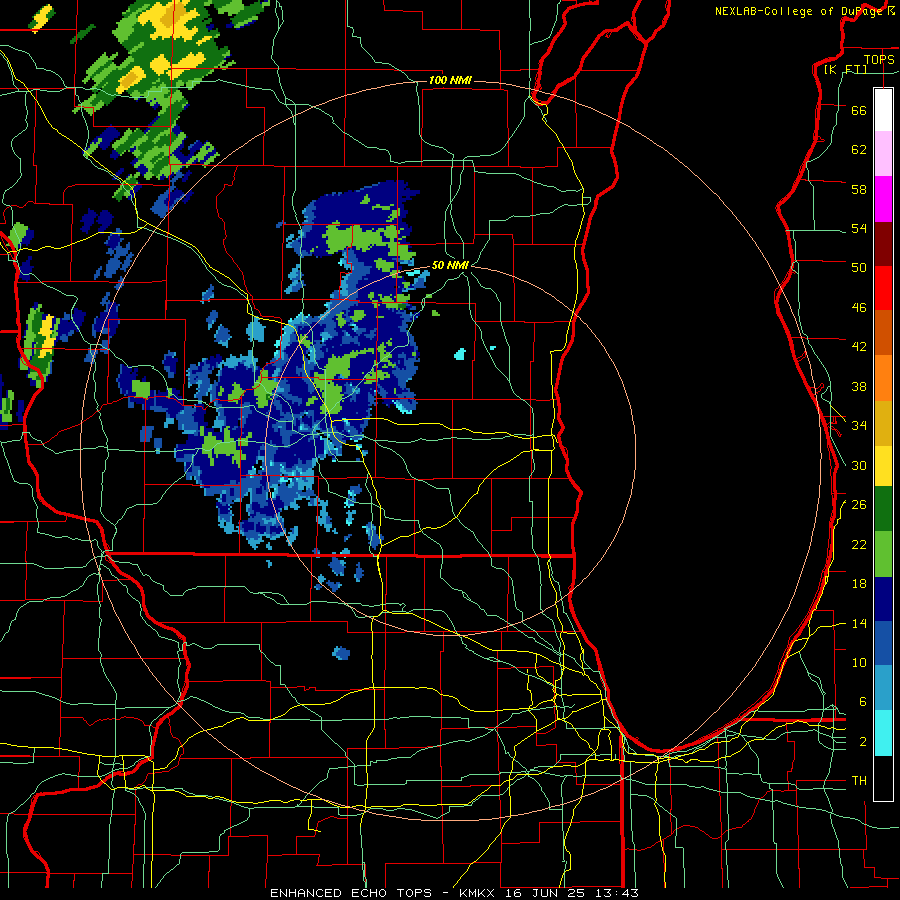Select the 34 scale value
This screenshot has width=900, height=900.
pos(859,426)
